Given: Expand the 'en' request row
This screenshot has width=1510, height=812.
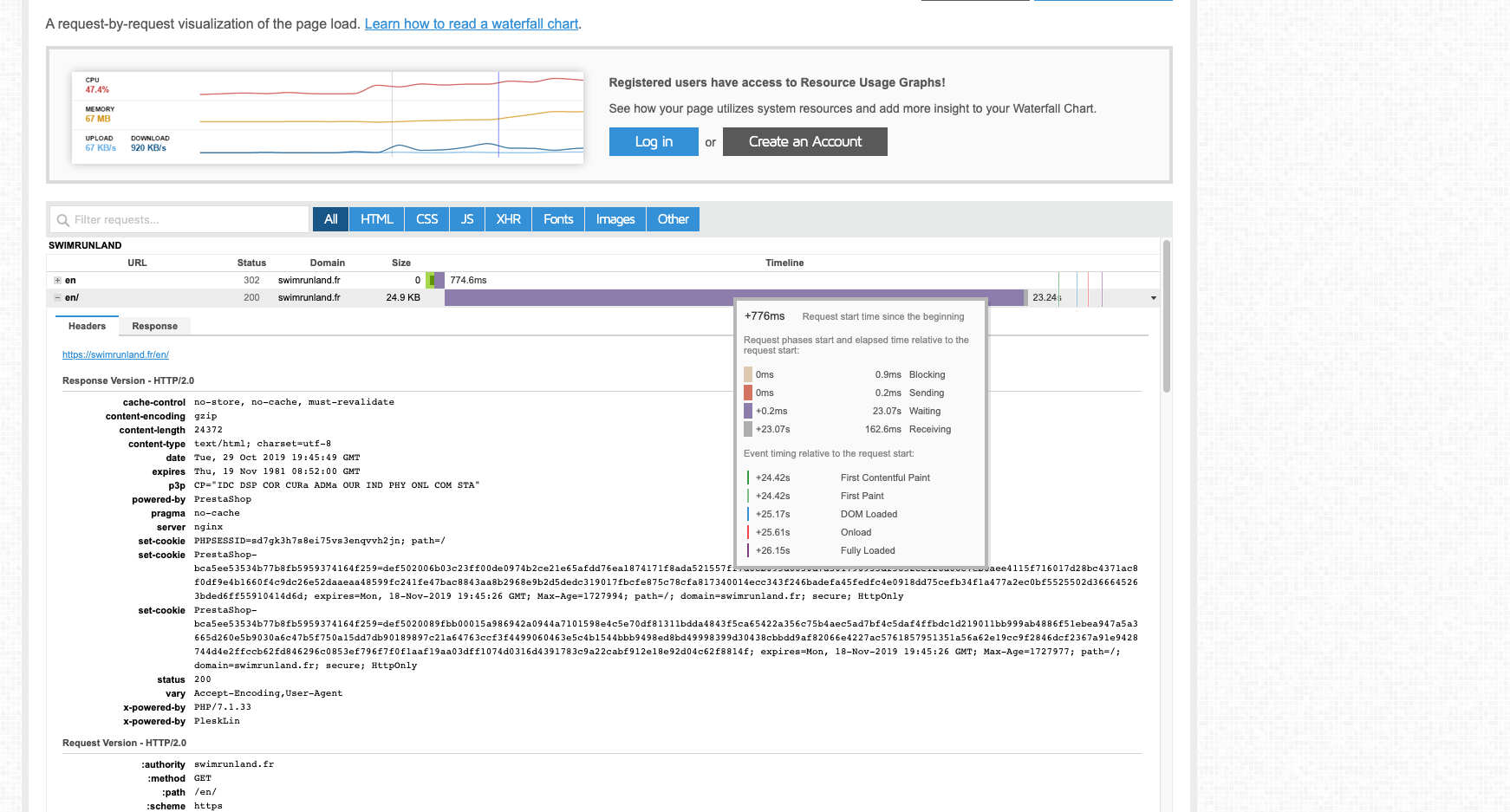Looking at the screenshot, I should point(57,280).
